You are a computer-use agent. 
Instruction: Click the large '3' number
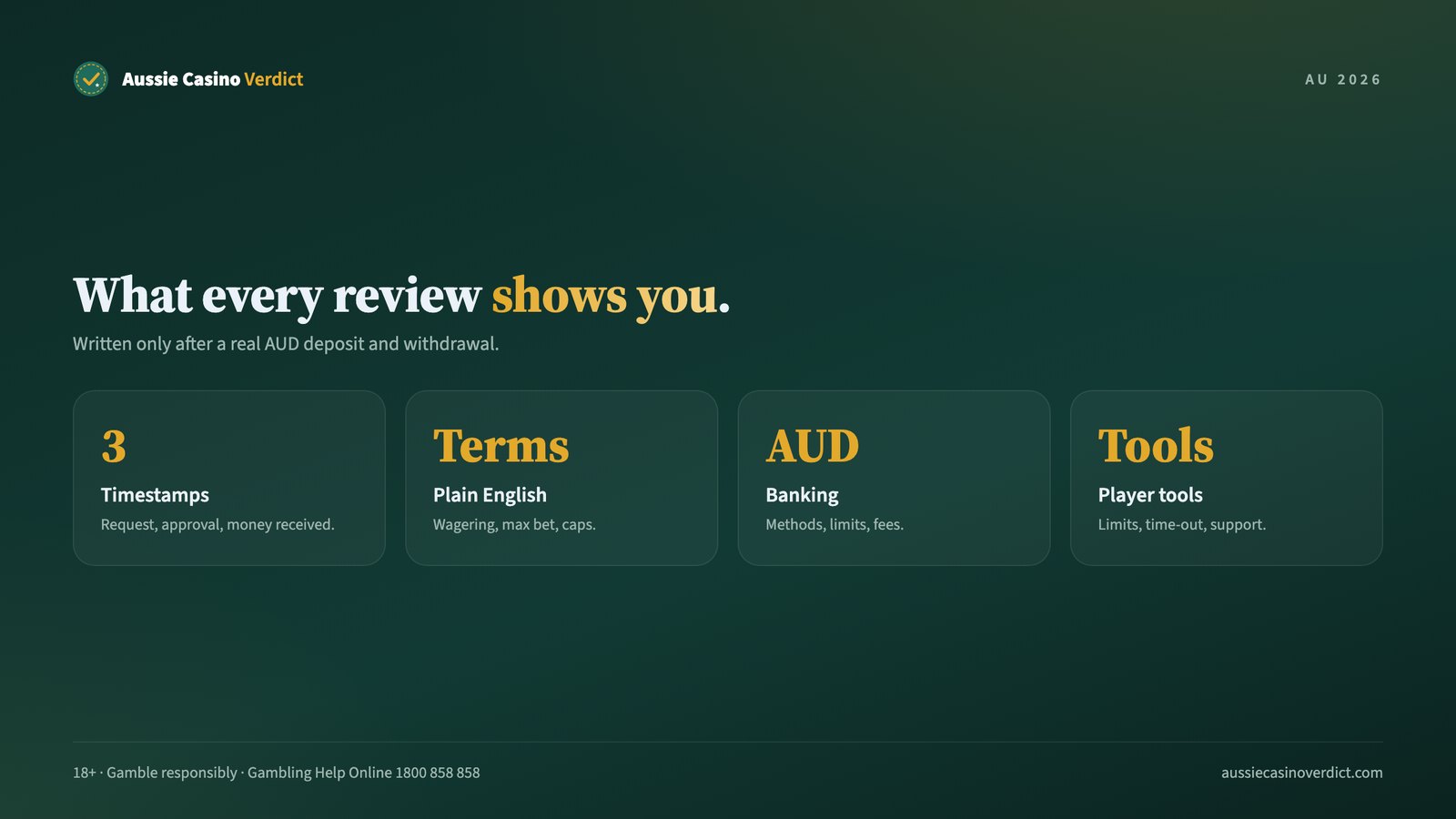point(114,446)
